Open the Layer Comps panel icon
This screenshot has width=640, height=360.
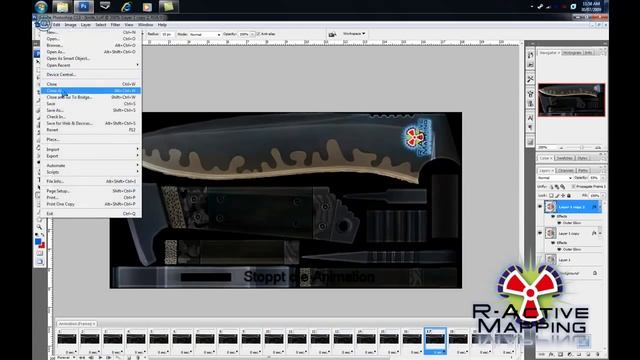530,142
